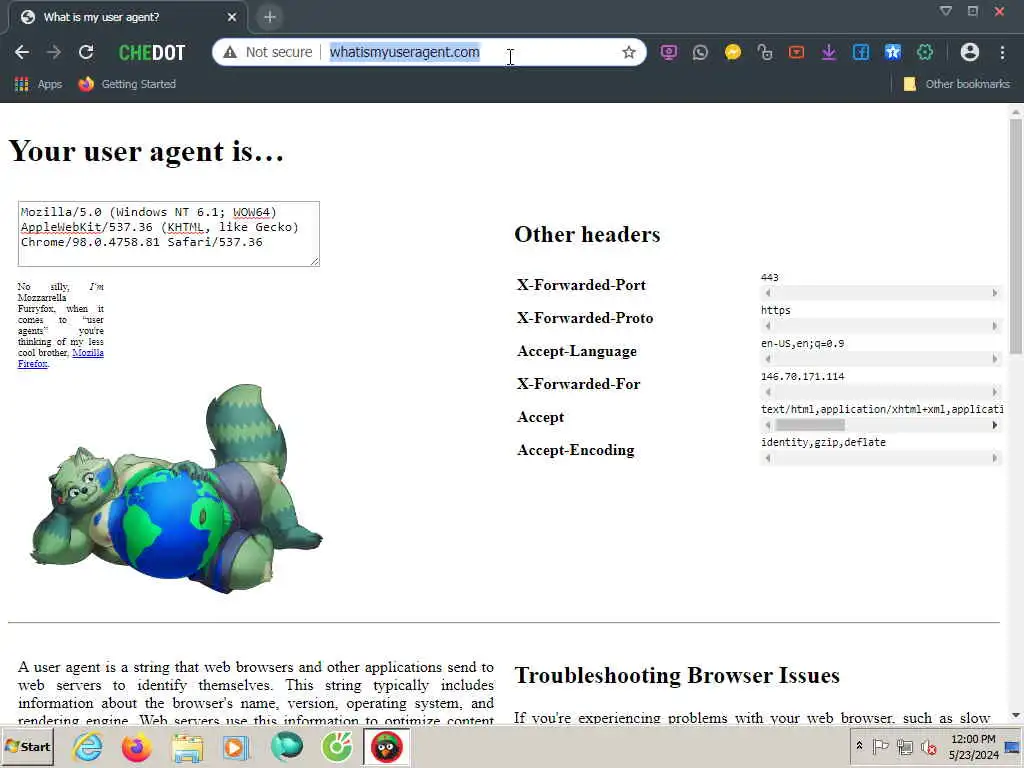Go back to the previous page
1024x768 pixels.
[22, 52]
